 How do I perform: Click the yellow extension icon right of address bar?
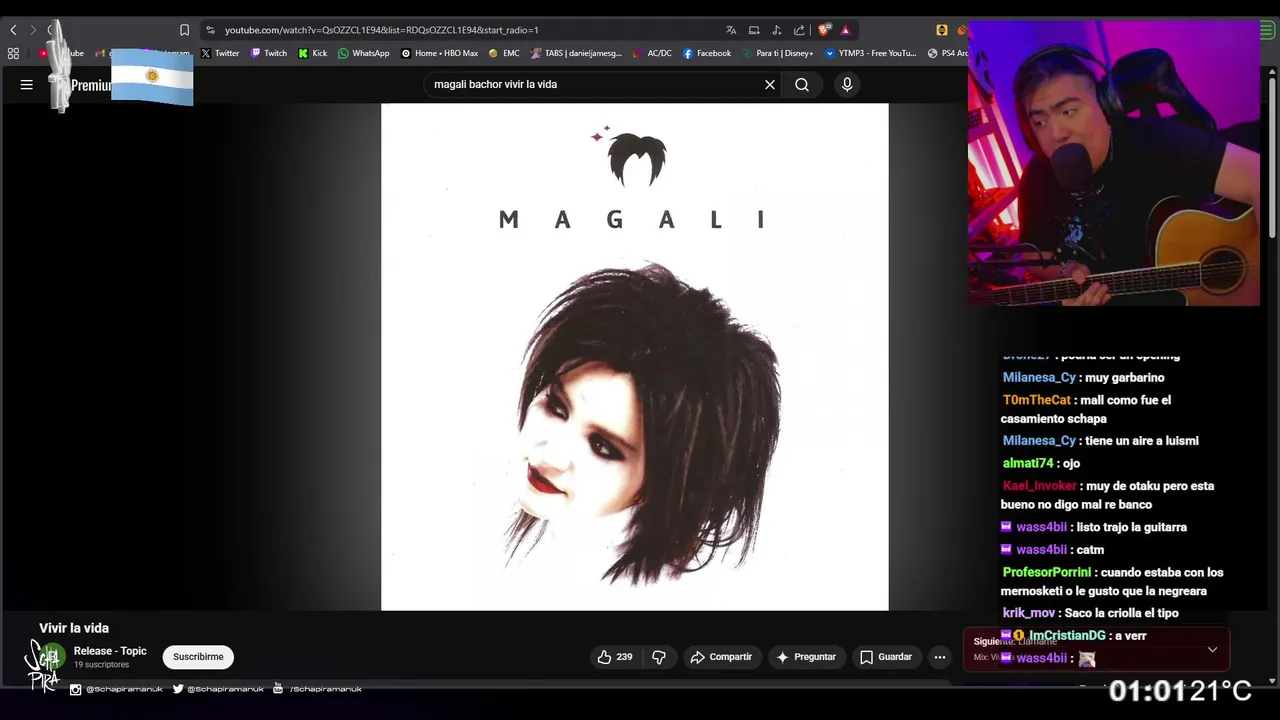pyautogui.click(x=942, y=30)
